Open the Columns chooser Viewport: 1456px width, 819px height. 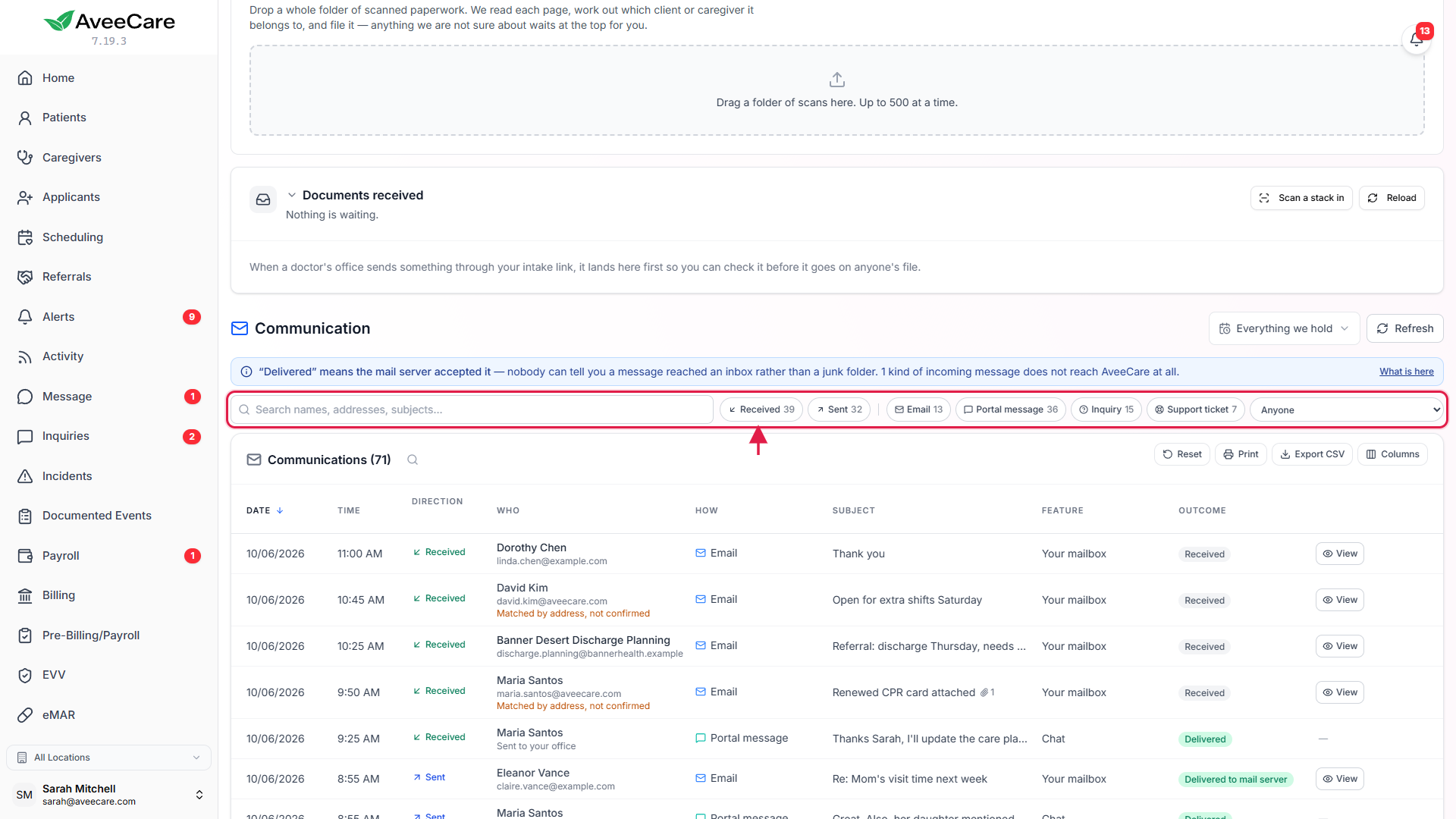(1392, 454)
